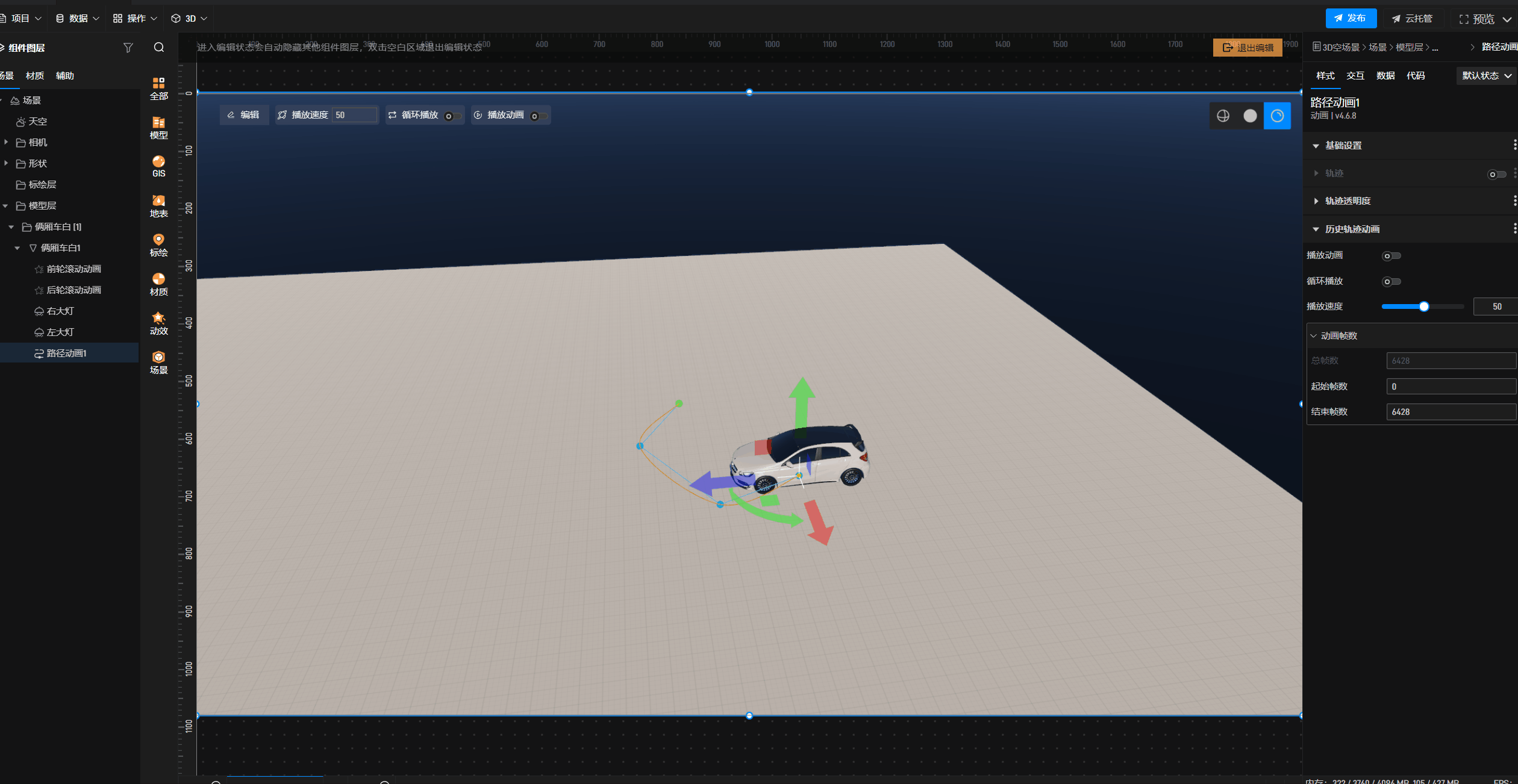Image resolution: width=1518 pixels, height=784 pixels.
Task: Switch to the 交互 tab
Action: pyautogui.click(x=1355, y=76)
